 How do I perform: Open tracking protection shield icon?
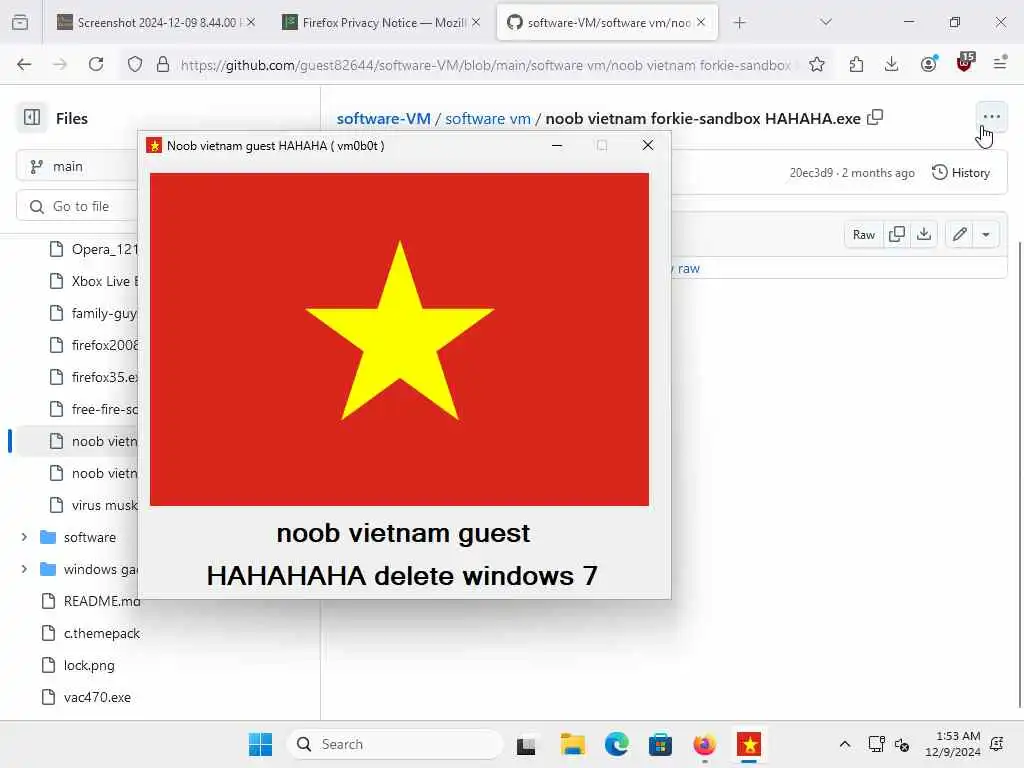[135, 64]
